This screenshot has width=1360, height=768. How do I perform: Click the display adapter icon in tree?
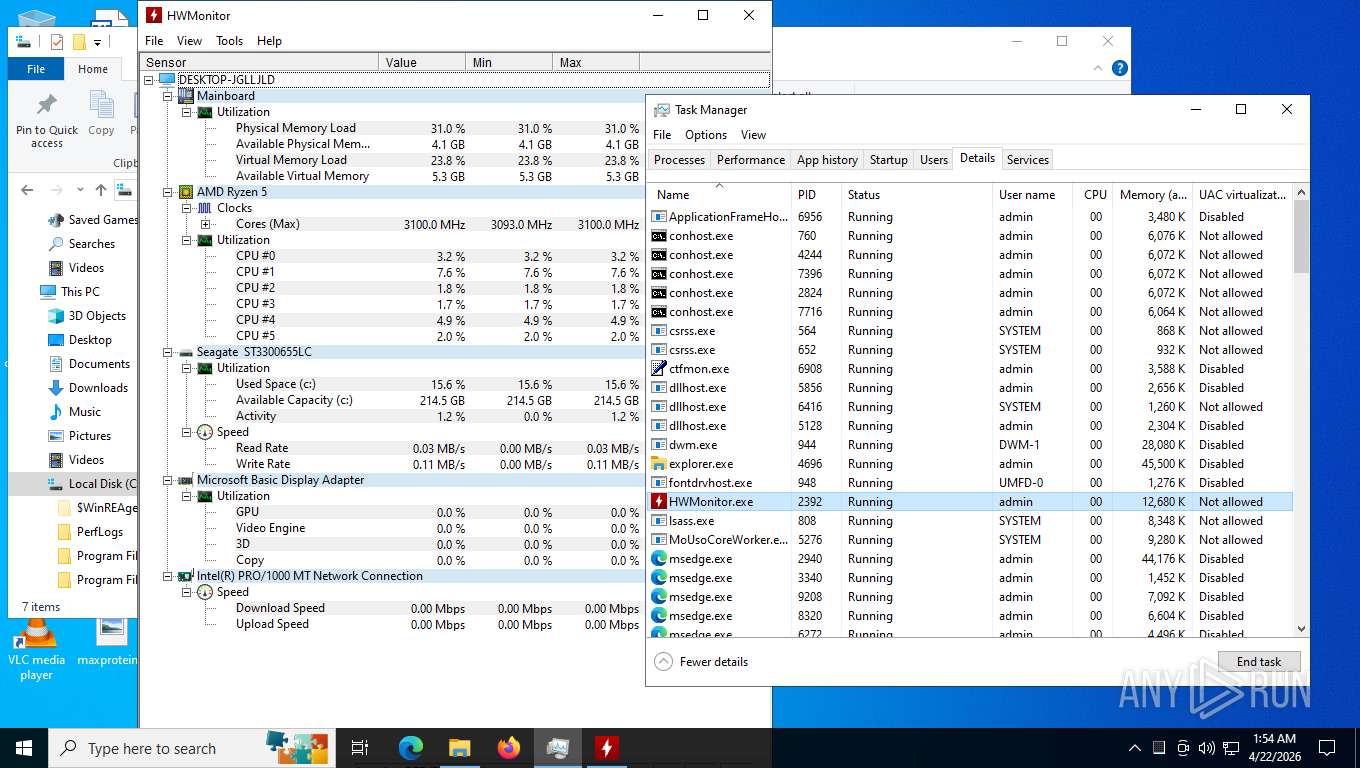pyautogui.click(x=186, y=480)
